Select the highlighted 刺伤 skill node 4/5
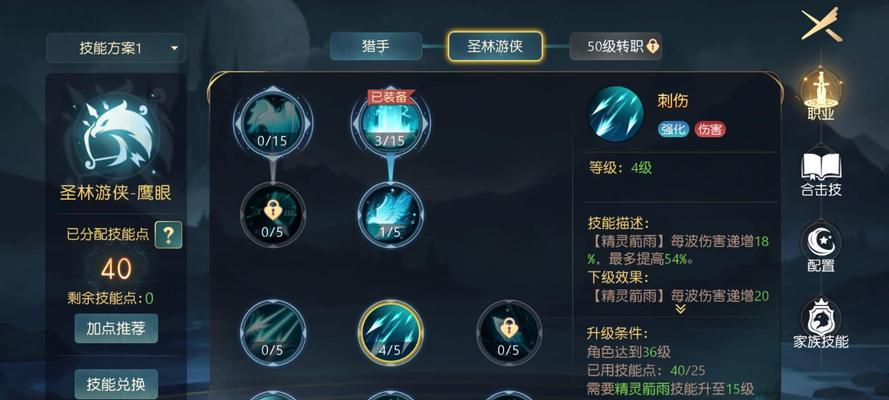Viewport: 889px width, 400px height. click(391, 333)
